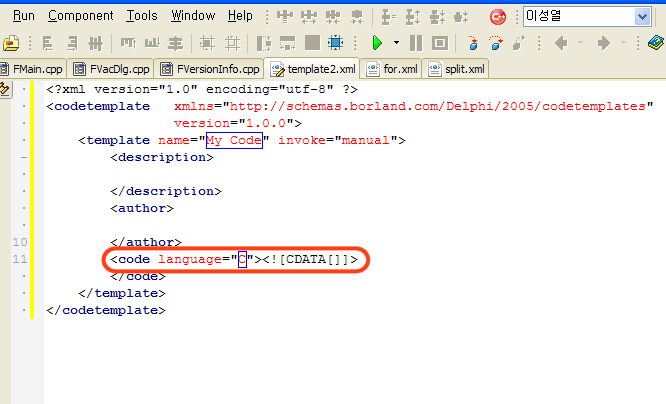Image resolution: width=666 pixels, height=404 pixels.
Task: Click the Help book icon
Action: tap(655, 43)
